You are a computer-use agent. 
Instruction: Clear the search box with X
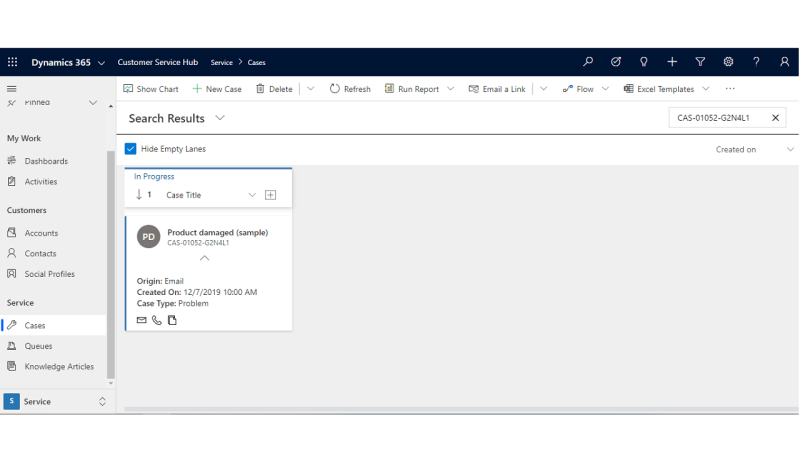pyautogui.click(x=775, y=118)
